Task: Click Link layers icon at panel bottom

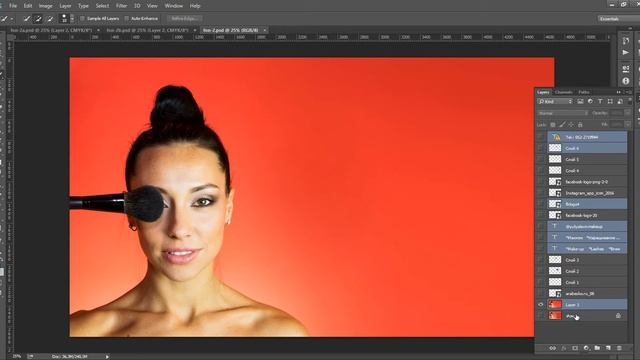Action: 553,348
